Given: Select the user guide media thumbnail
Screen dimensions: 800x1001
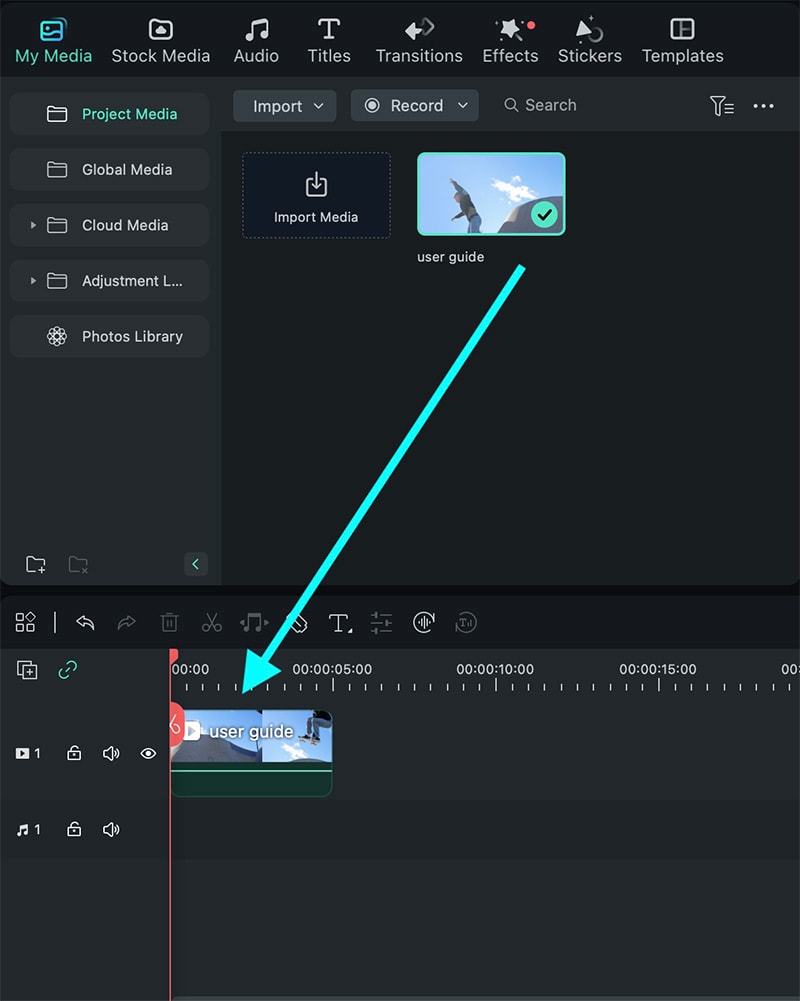Looking at the screenshot, I should tap(491, 194).
